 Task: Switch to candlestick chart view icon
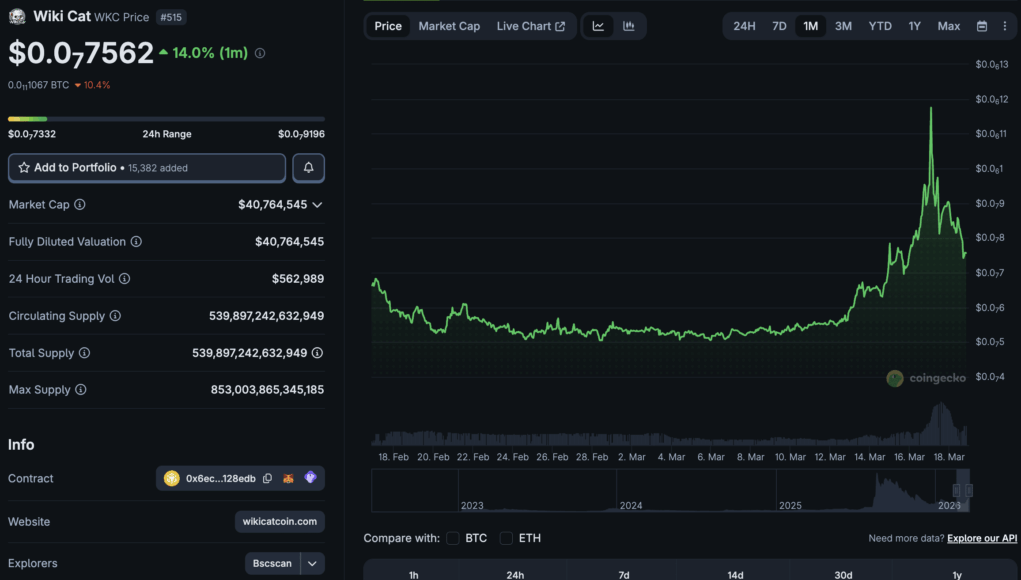pos(629,26)
